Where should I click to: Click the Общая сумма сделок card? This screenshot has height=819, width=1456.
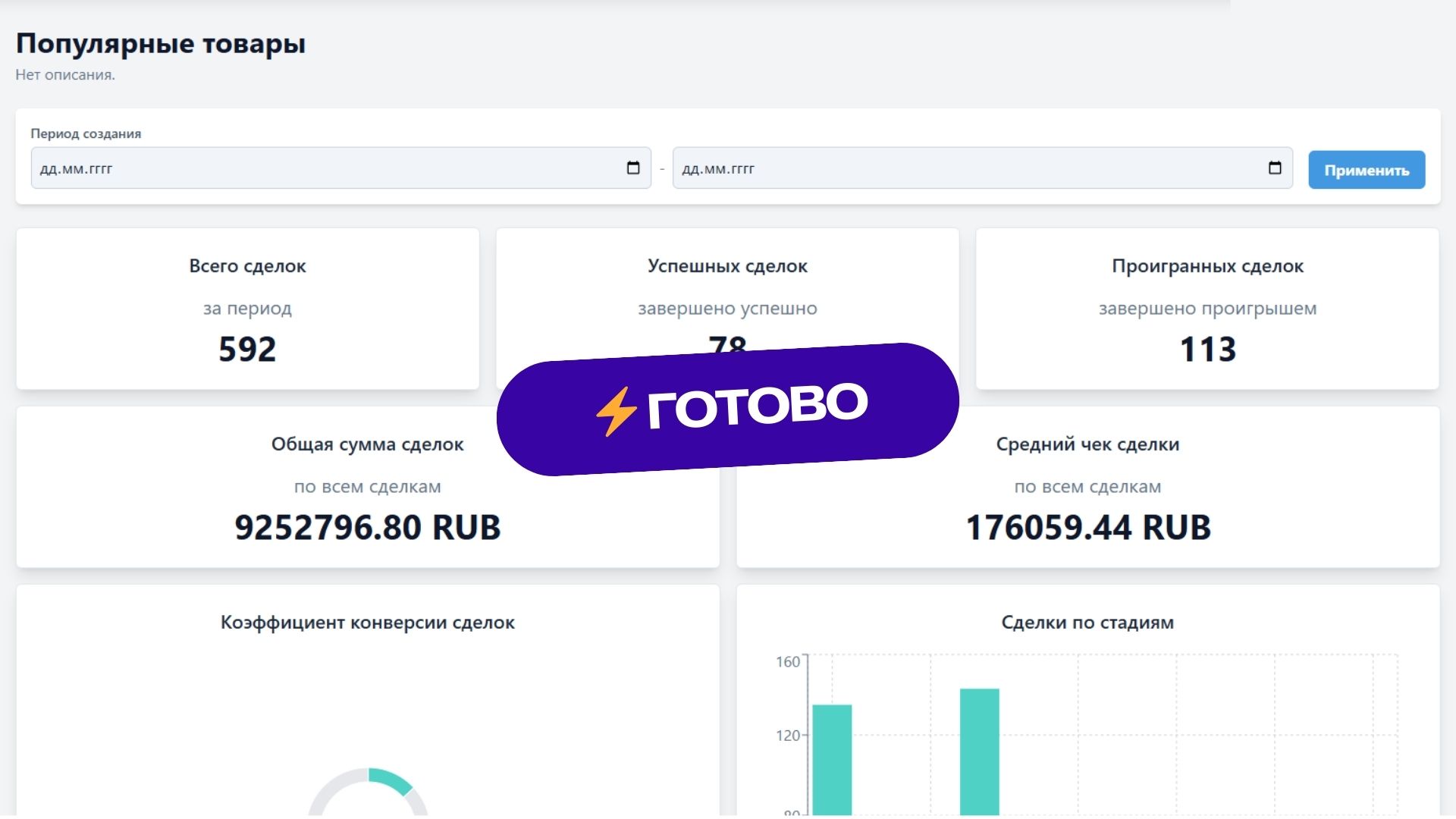coord(367,487)
